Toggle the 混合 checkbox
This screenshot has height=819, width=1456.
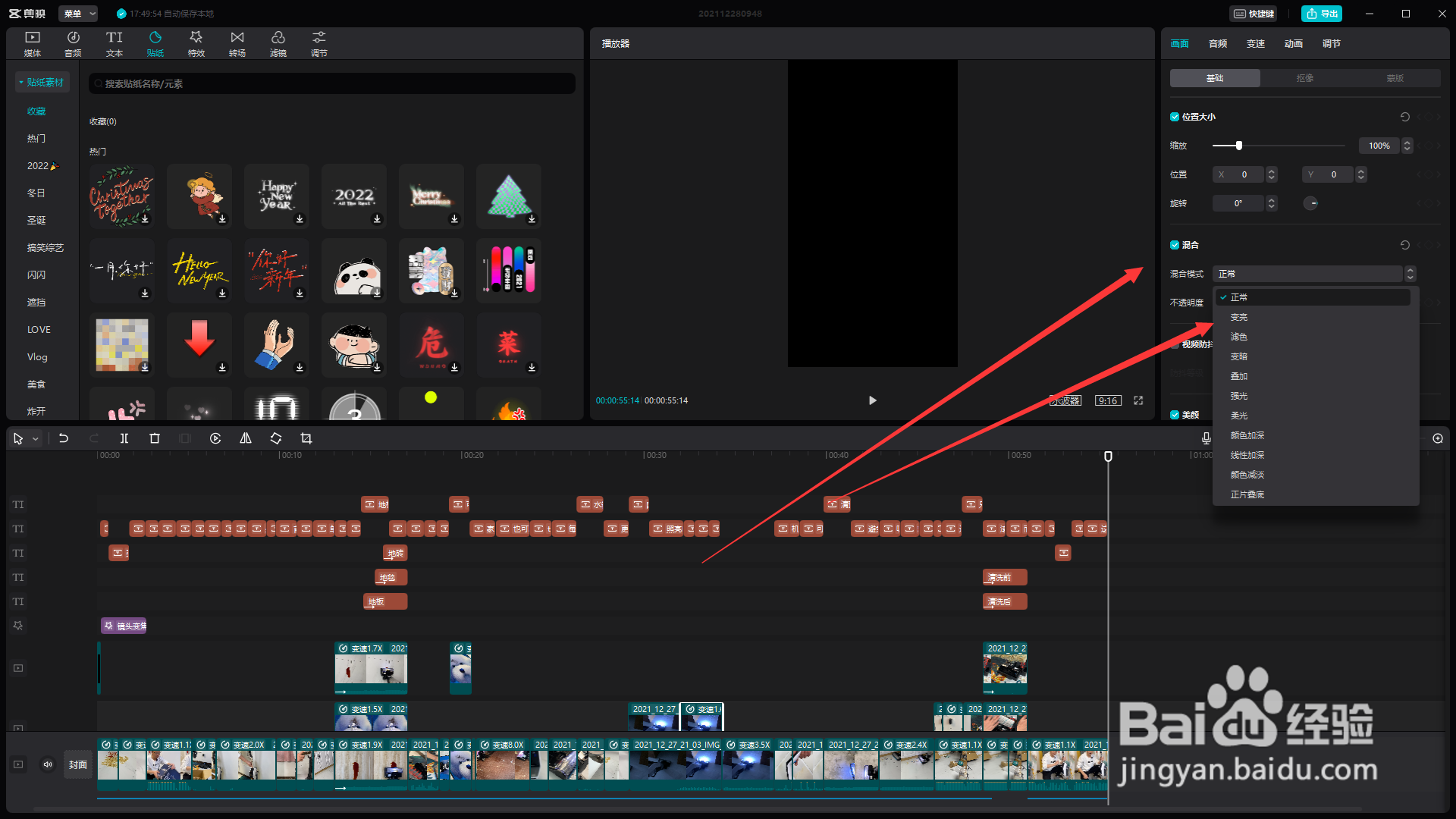pos(1175,245)
